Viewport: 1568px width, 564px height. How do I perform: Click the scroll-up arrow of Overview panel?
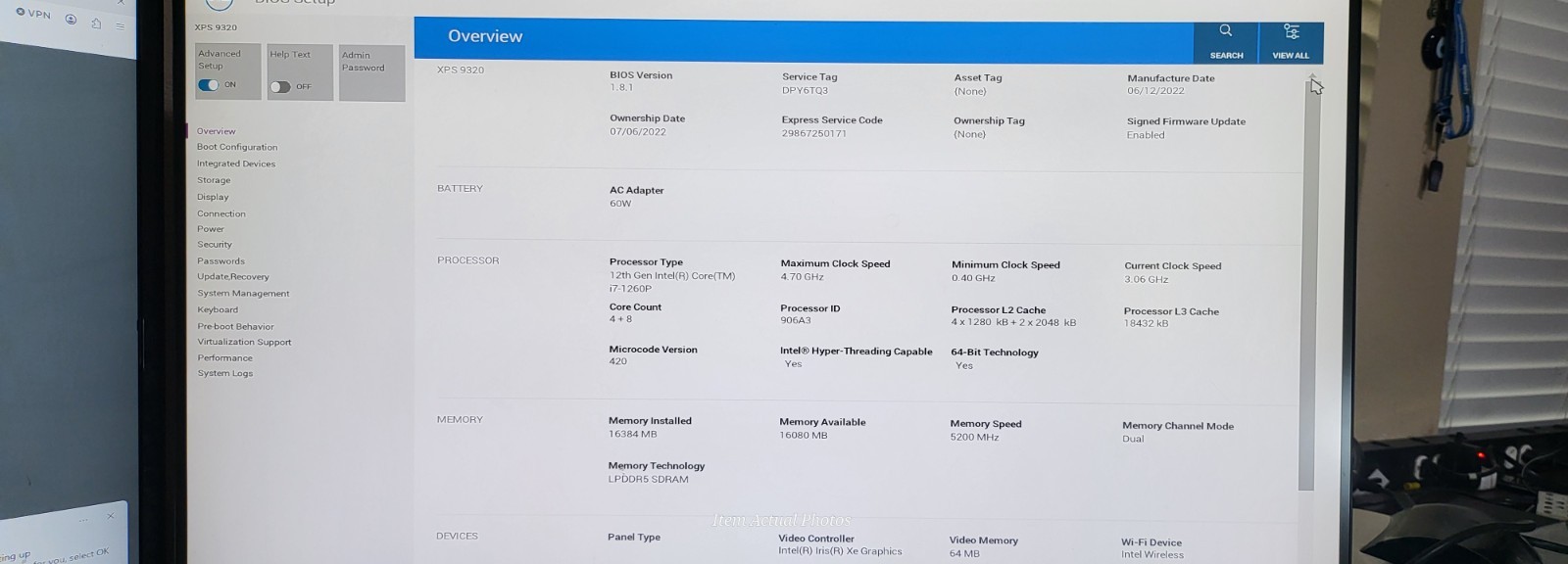(1311, 76)
